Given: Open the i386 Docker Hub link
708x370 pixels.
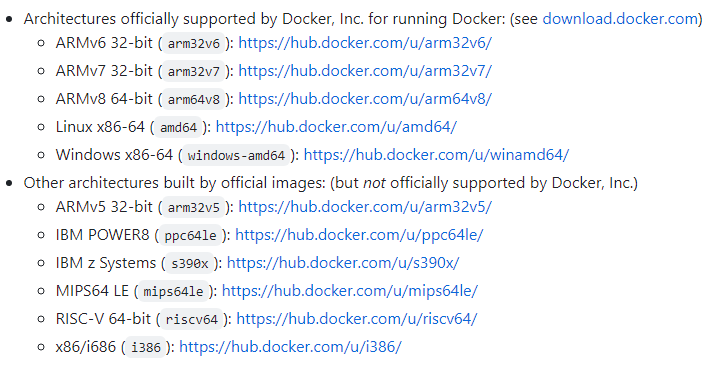Looking at the screenshot, I should point(290,347).
